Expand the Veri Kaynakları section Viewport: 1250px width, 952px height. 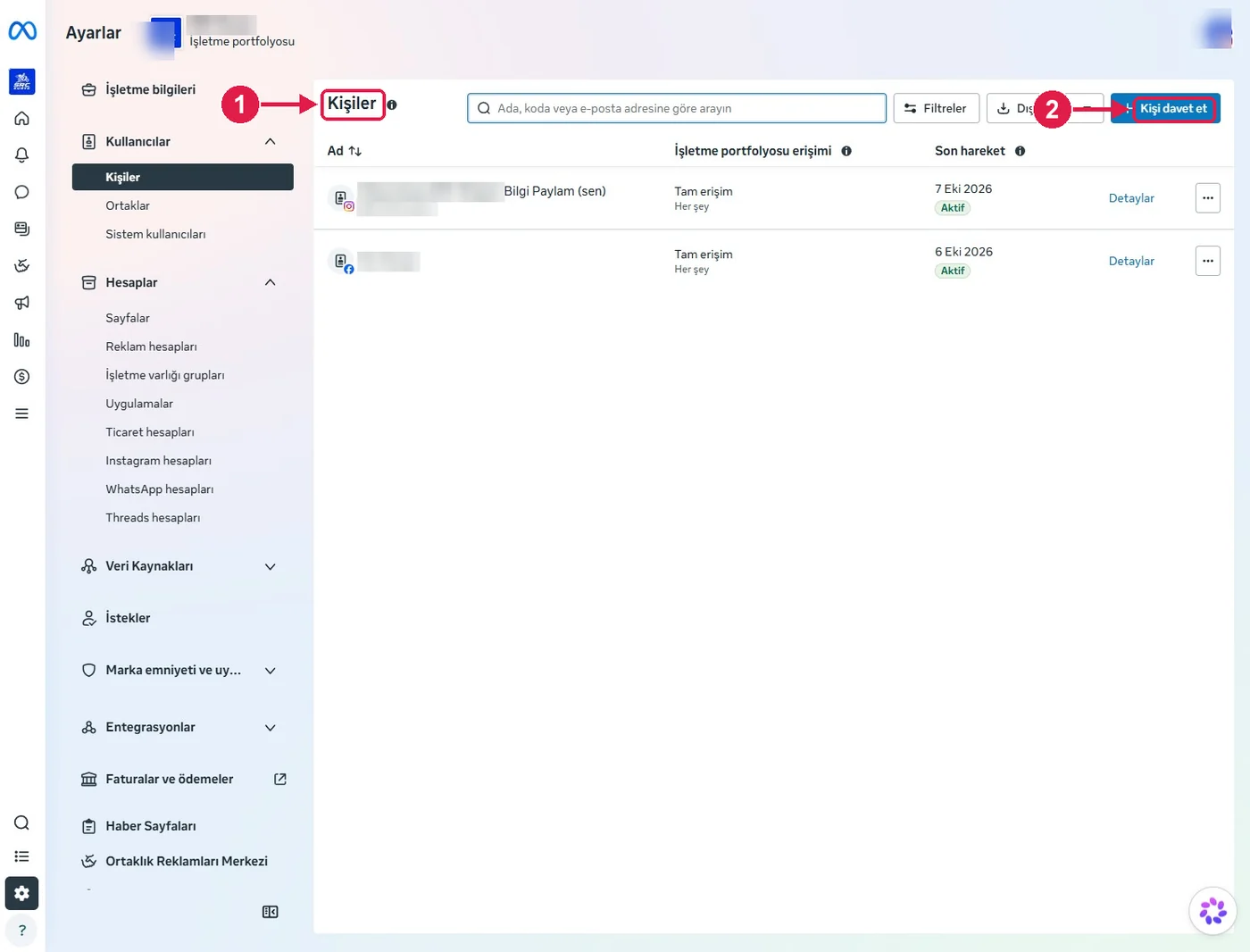pos(271,567)
